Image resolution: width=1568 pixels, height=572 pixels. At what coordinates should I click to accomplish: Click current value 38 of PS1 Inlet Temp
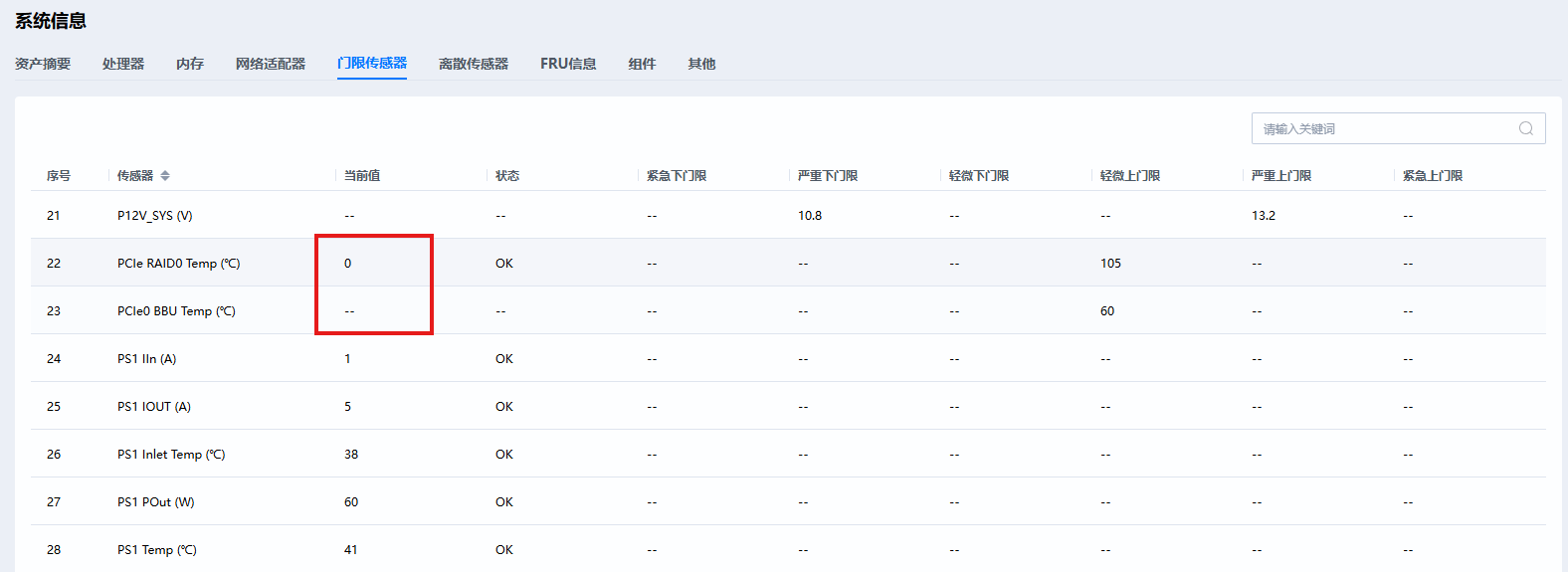tap(351, 454)
